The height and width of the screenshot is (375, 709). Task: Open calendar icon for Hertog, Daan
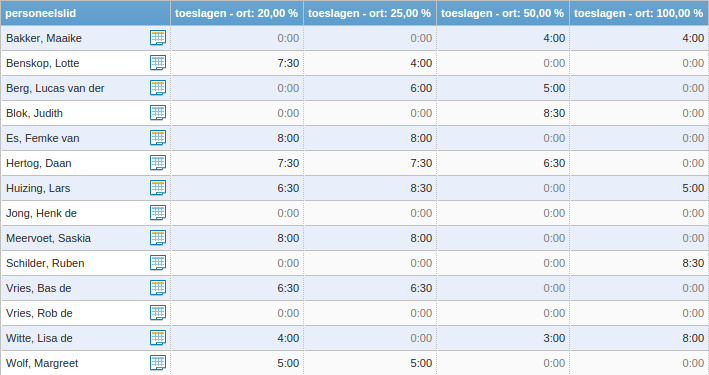pyautogui.click(x=158, y=162)
